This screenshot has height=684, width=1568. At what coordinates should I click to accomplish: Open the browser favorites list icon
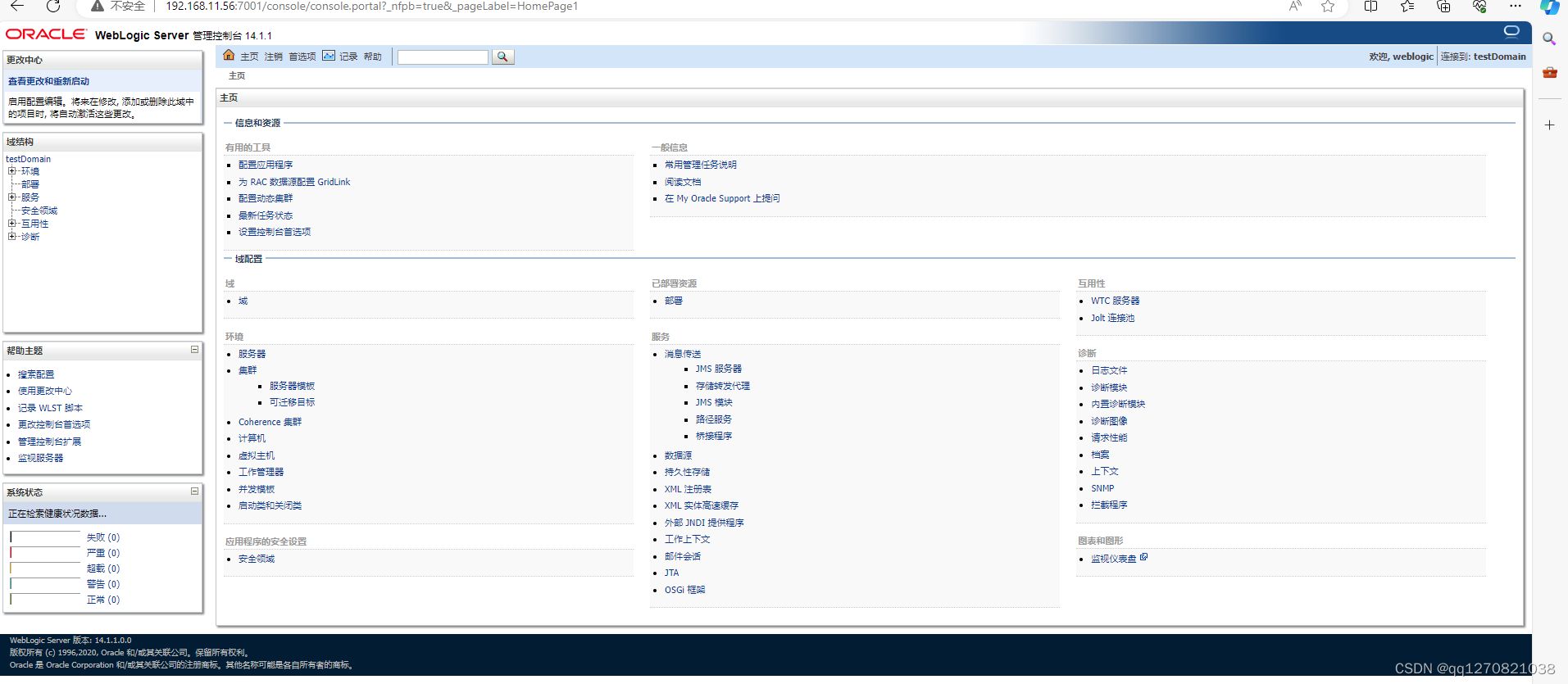[x=1407, y=7]
